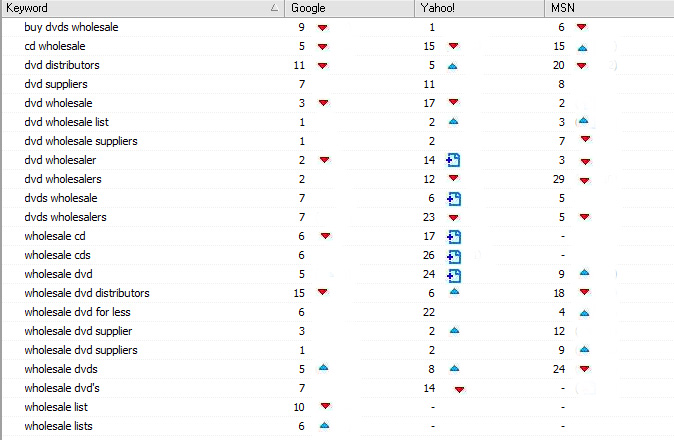Click the Yahoo new-page icon for wholesale cd
The image size is (674, 440).
454,236
